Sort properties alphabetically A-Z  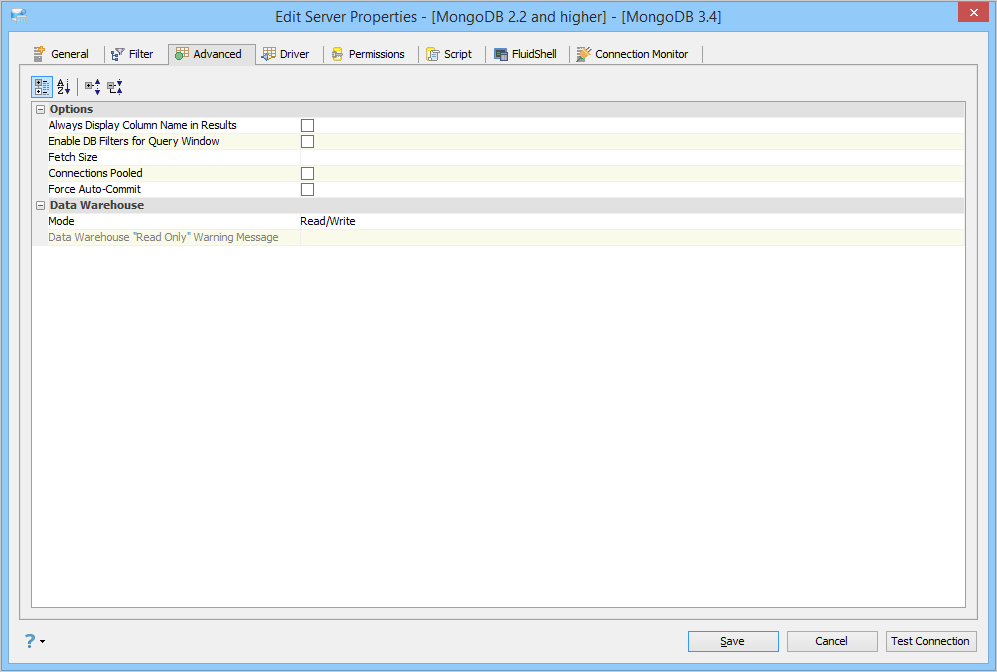(x=64, y=86)
